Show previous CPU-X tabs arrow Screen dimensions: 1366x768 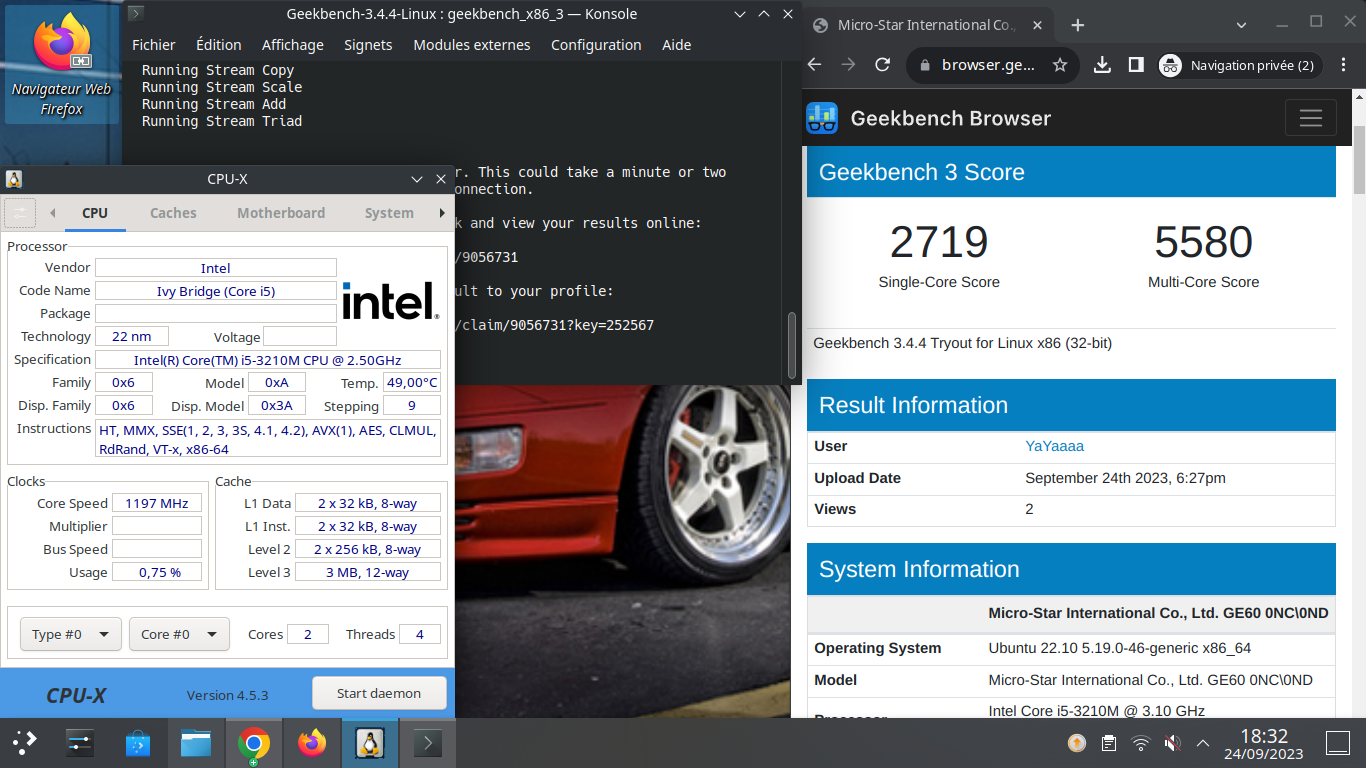(x=52, y=213)
